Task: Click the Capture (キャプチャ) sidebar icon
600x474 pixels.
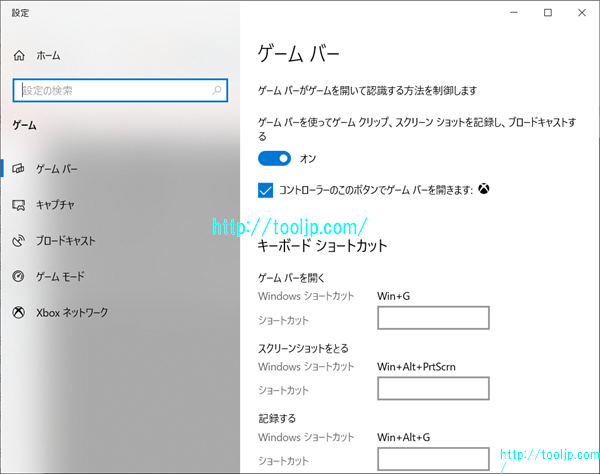Action: click(18, 205)
